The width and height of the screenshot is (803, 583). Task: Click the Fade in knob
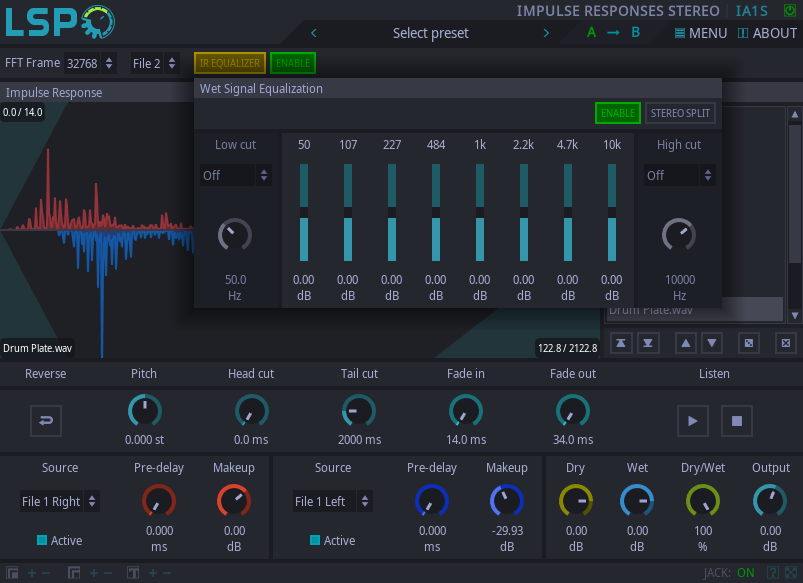point(466,411)
